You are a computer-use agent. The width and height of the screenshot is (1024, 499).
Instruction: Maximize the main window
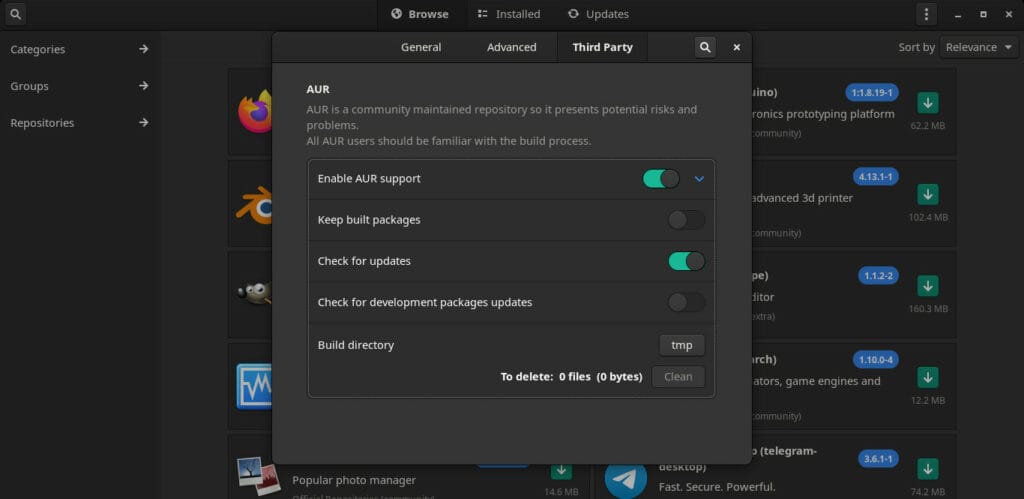tap(983, 14)
